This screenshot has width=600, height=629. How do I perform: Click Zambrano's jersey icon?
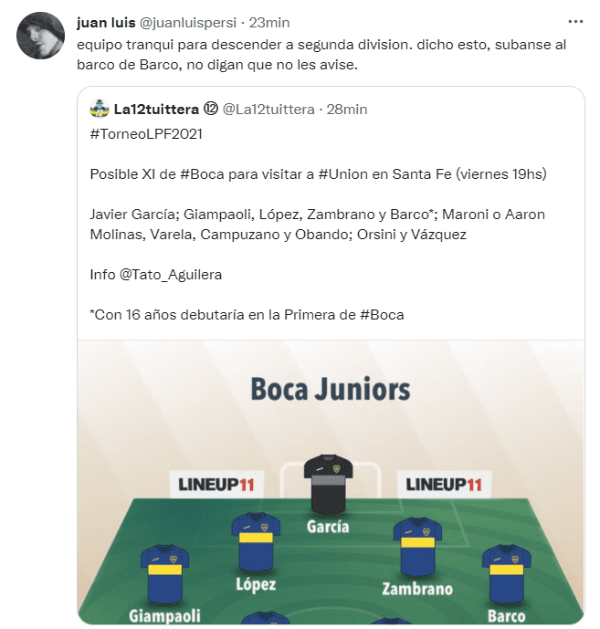[417, 546]
